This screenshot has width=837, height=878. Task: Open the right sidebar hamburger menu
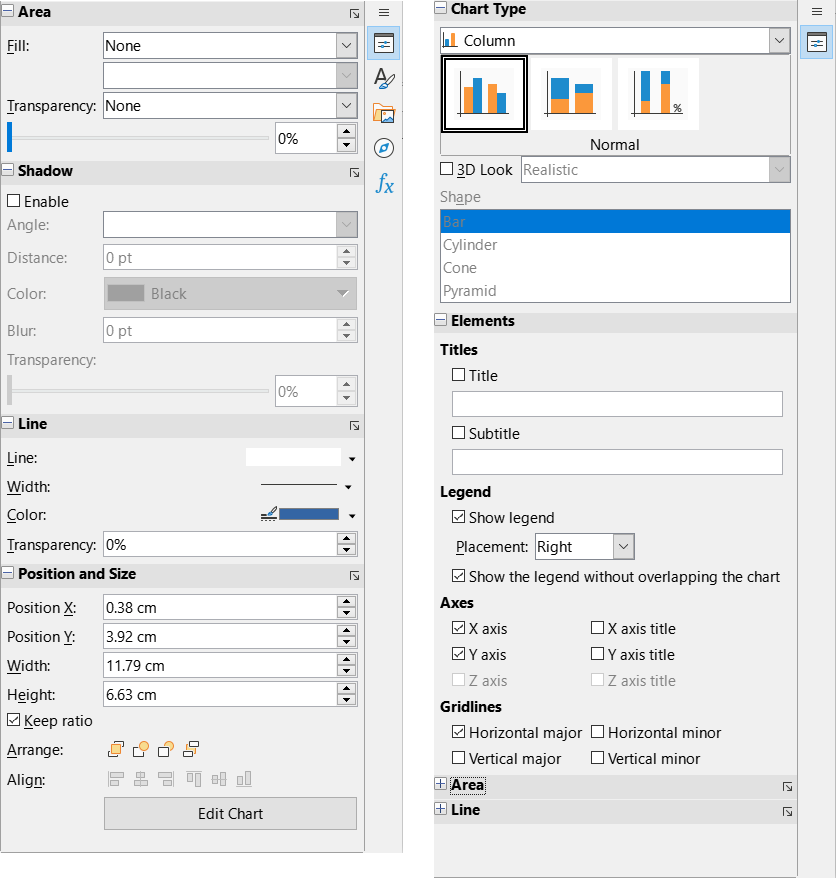click(816, 9)
